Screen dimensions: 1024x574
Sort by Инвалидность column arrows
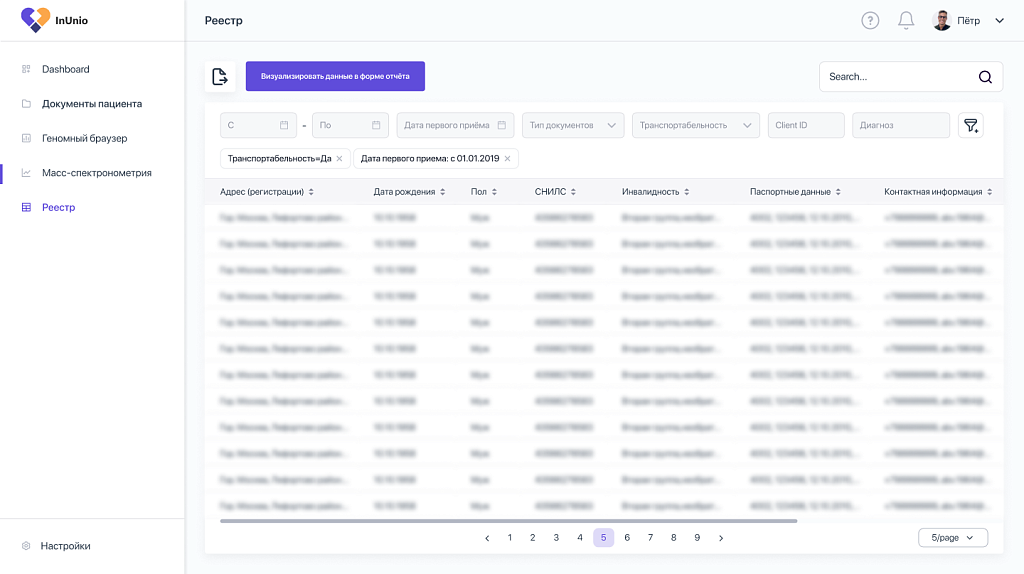[687, 192]
